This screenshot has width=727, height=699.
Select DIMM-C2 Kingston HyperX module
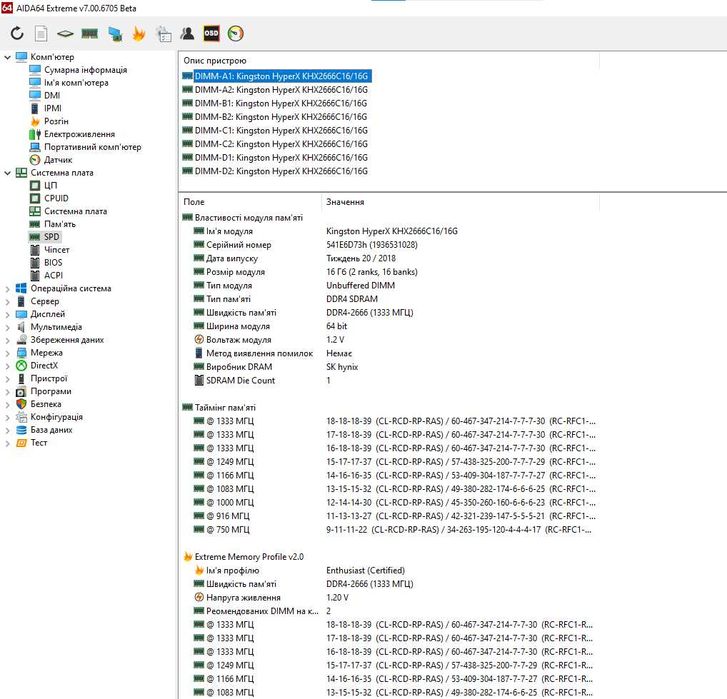(281, 144)
